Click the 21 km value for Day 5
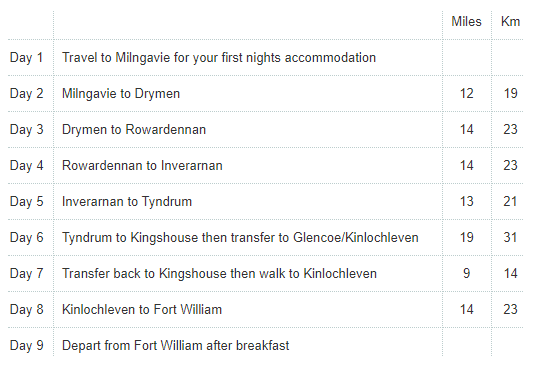This screenshot has width=533, height=368. pyautogui.click(x=510, y=201)
